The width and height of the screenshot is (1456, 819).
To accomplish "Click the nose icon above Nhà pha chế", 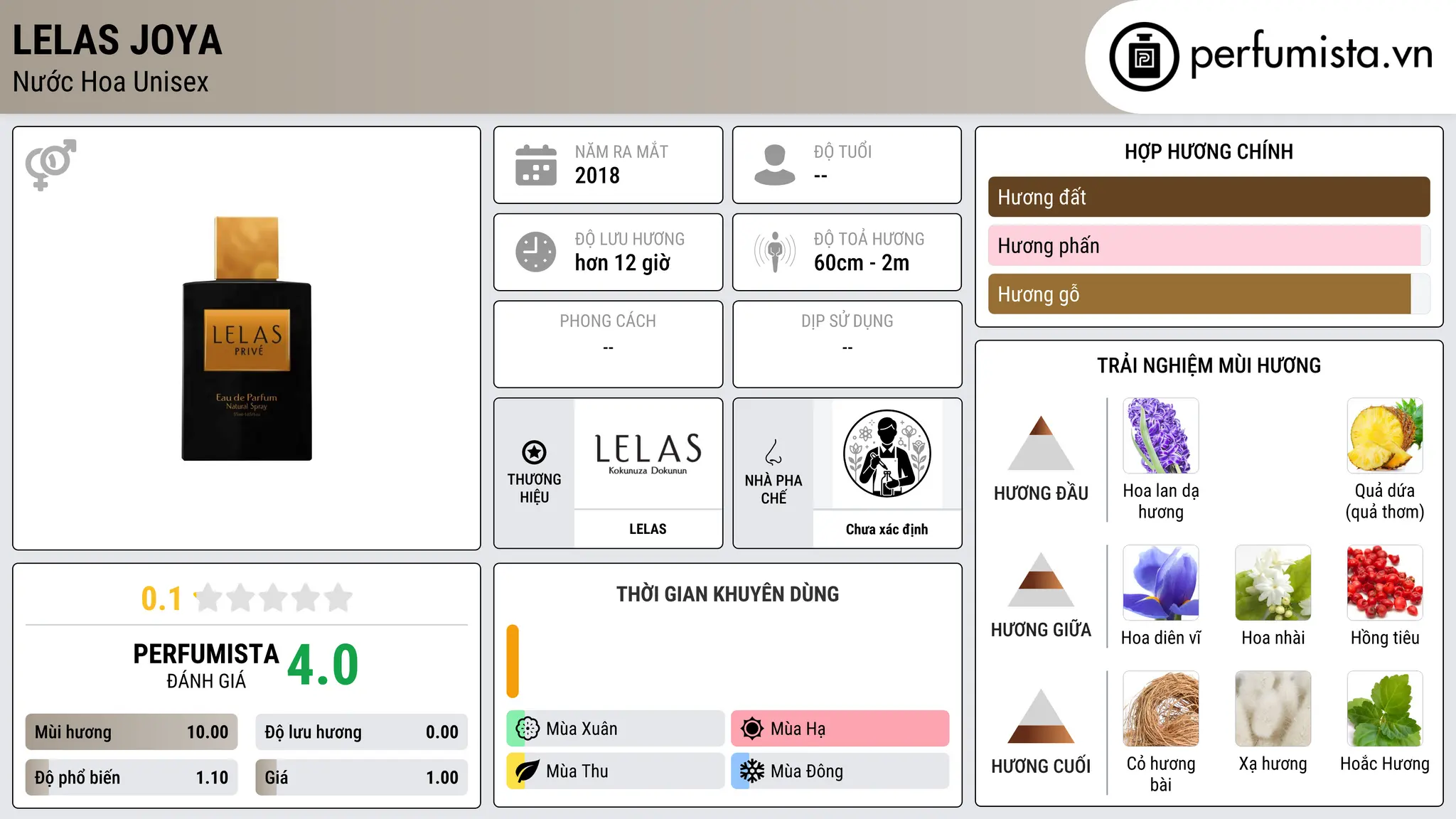I will coord(773,452).
